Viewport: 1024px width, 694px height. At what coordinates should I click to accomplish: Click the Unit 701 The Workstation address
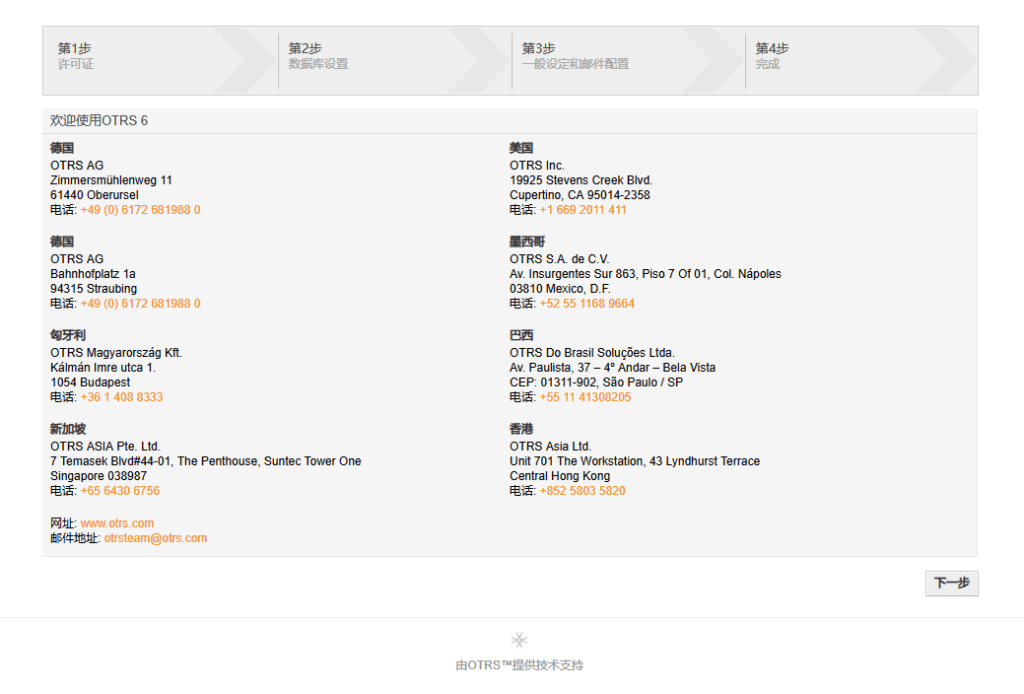[x=635, y=462]
